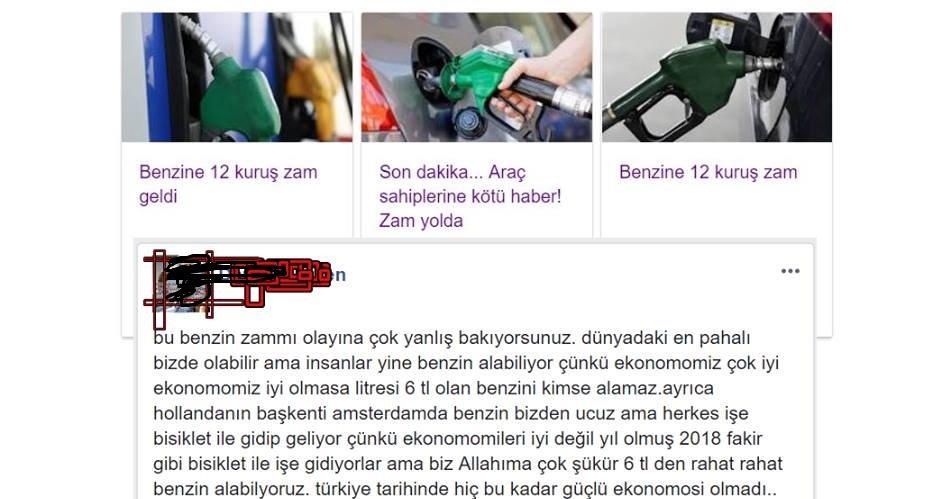The image size is (931, 499).
Task: Open 'Son dakika... Araç sahiplerine kötü haber' headline
Action: [470, 196]
